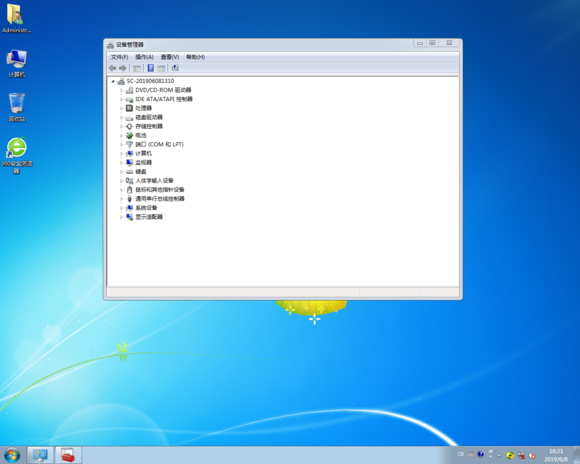The image size is (580, 464).
Task: Expand the 端口 (COM 和 LPT) node
Action: point(121,145)
